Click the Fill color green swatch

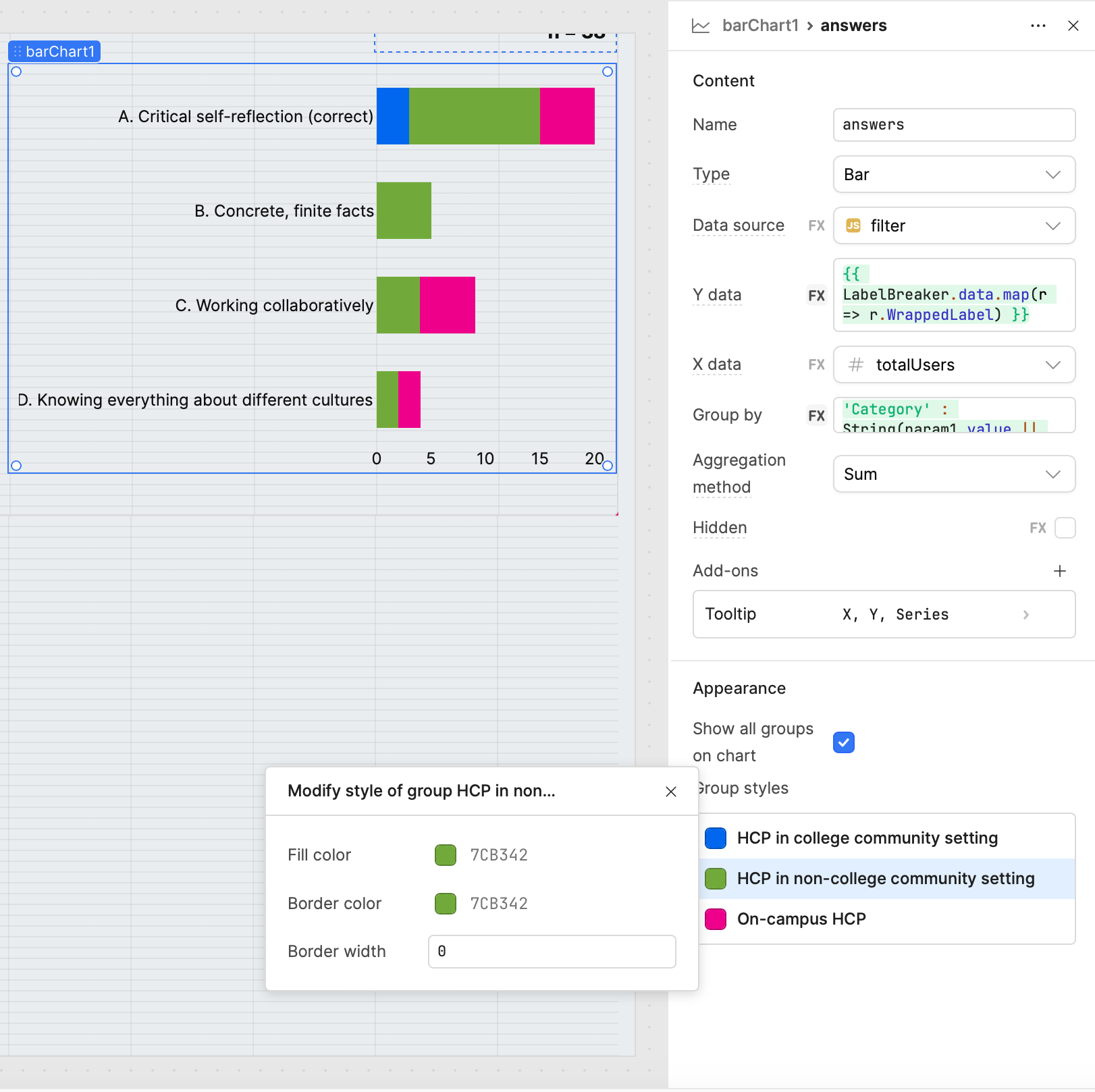point(446,855)
